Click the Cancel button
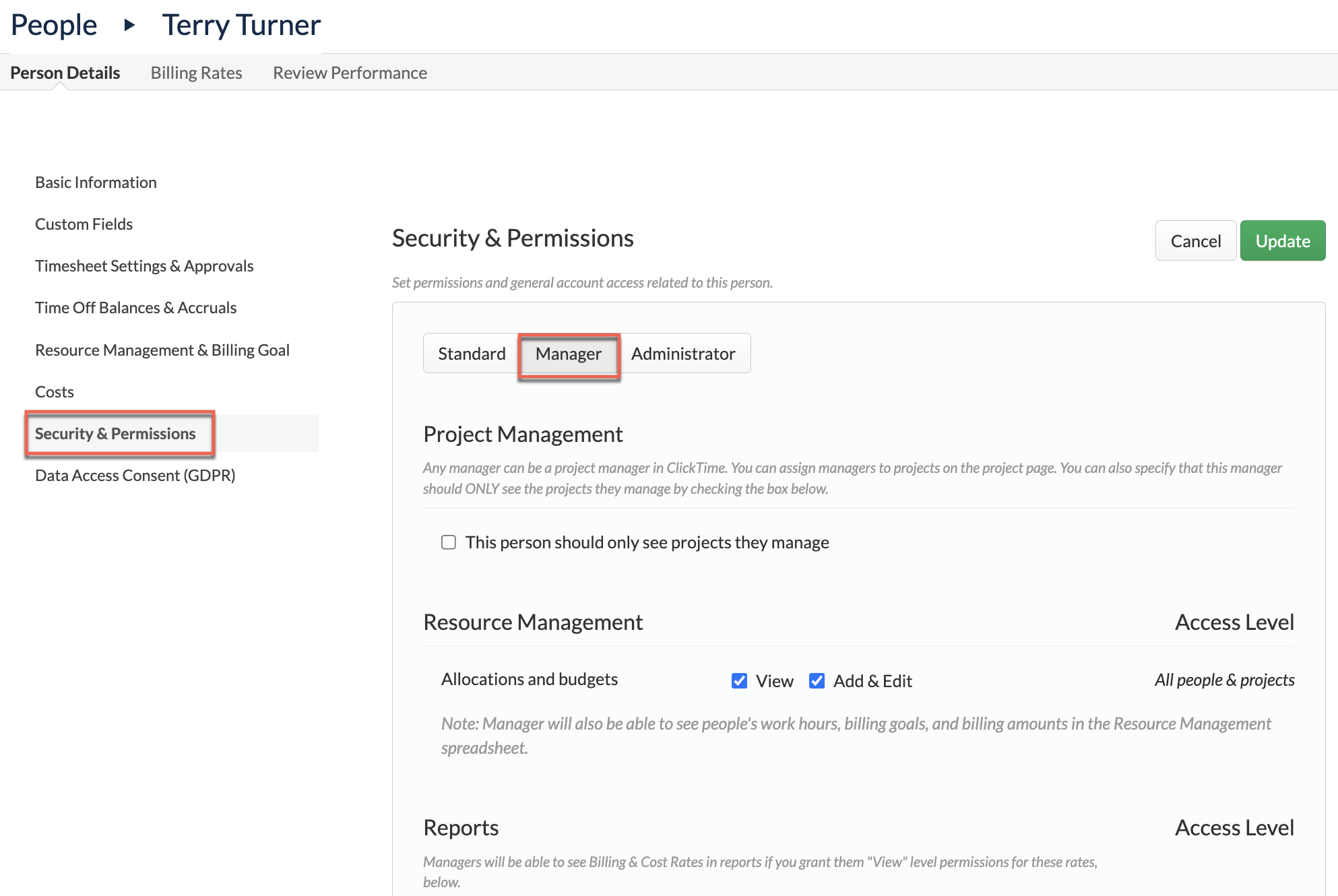Viewport: 1338px width, 896px height. 1196,241
